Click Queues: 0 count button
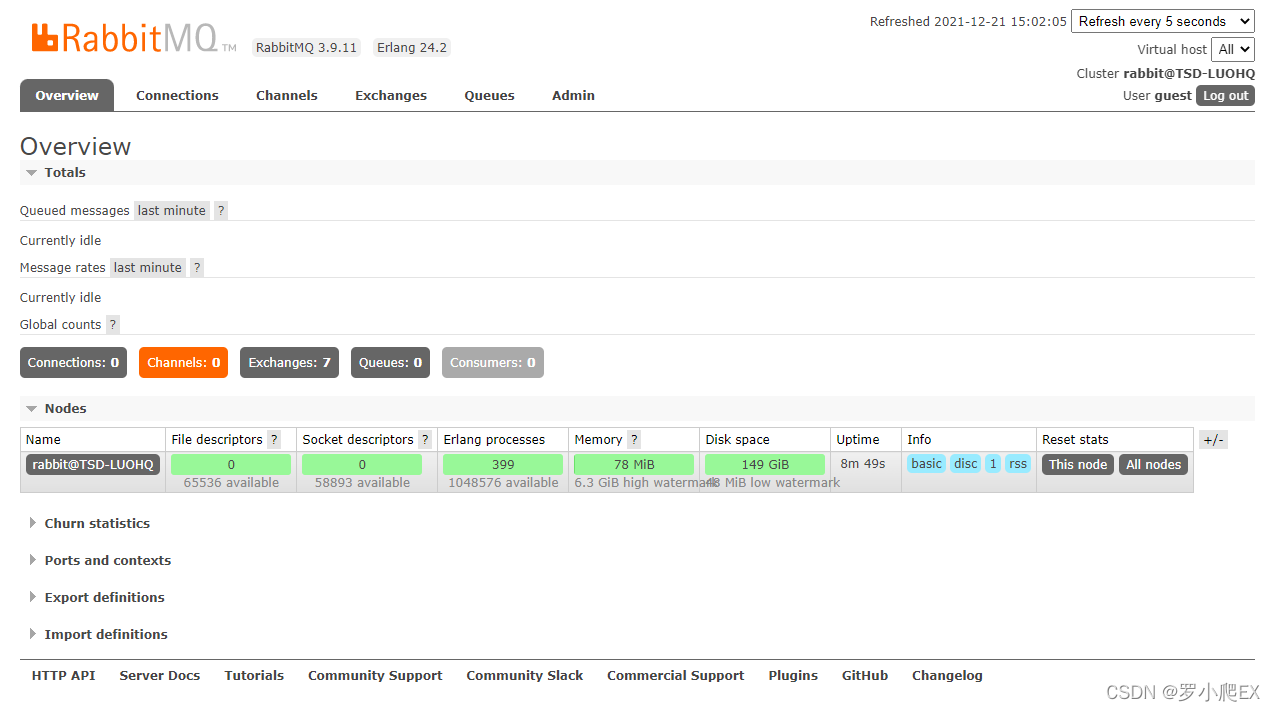 click(390, 362)
